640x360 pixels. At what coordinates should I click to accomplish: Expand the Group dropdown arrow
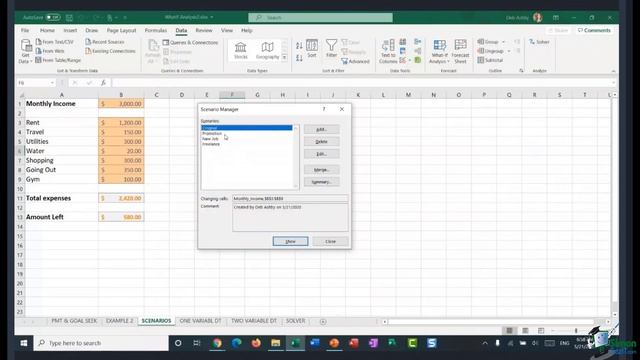pyautogui.click(x=503, y=42)
